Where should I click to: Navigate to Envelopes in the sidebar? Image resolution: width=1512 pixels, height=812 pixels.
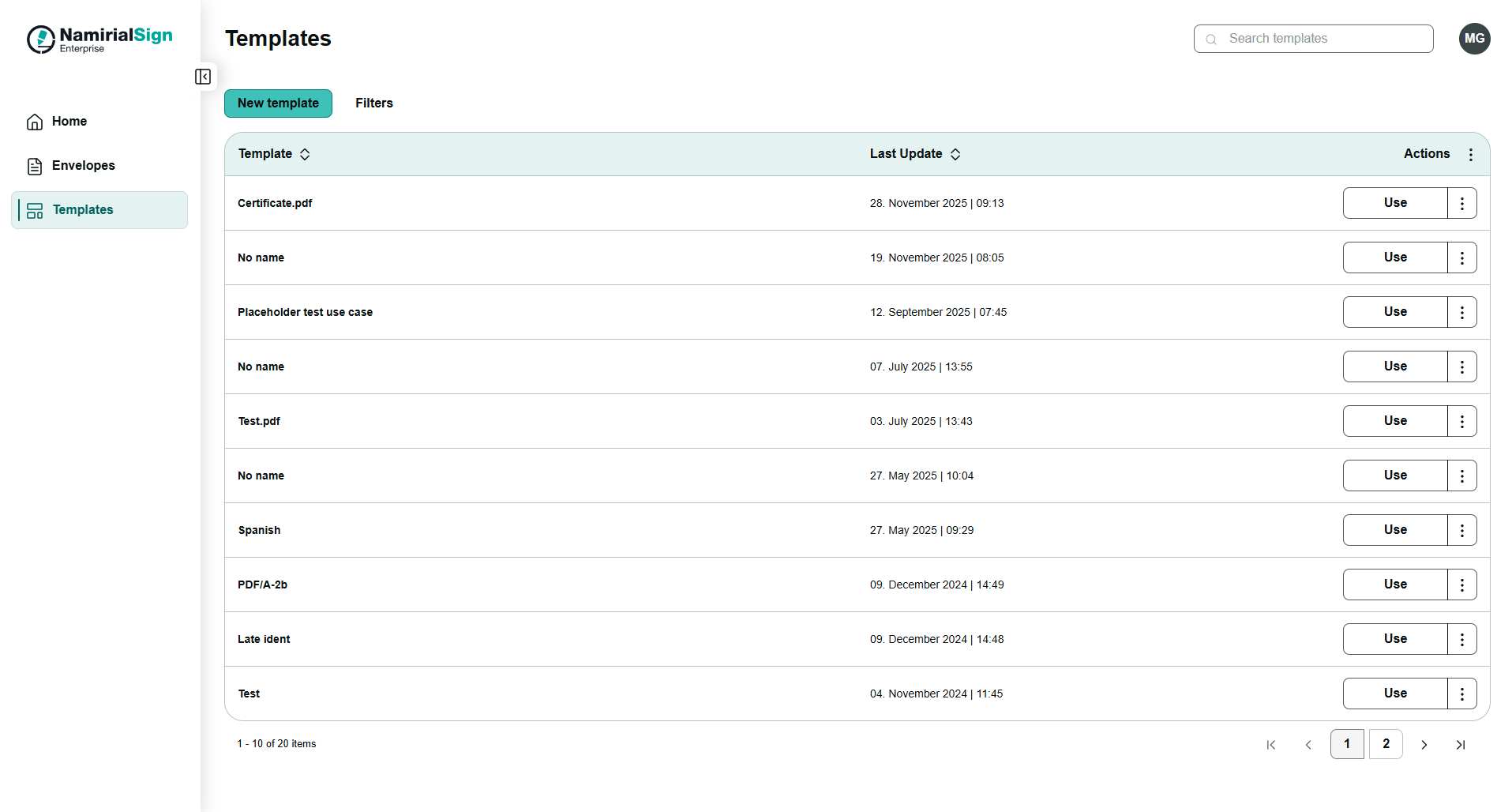pyautogui.click(x=83, y=166)
